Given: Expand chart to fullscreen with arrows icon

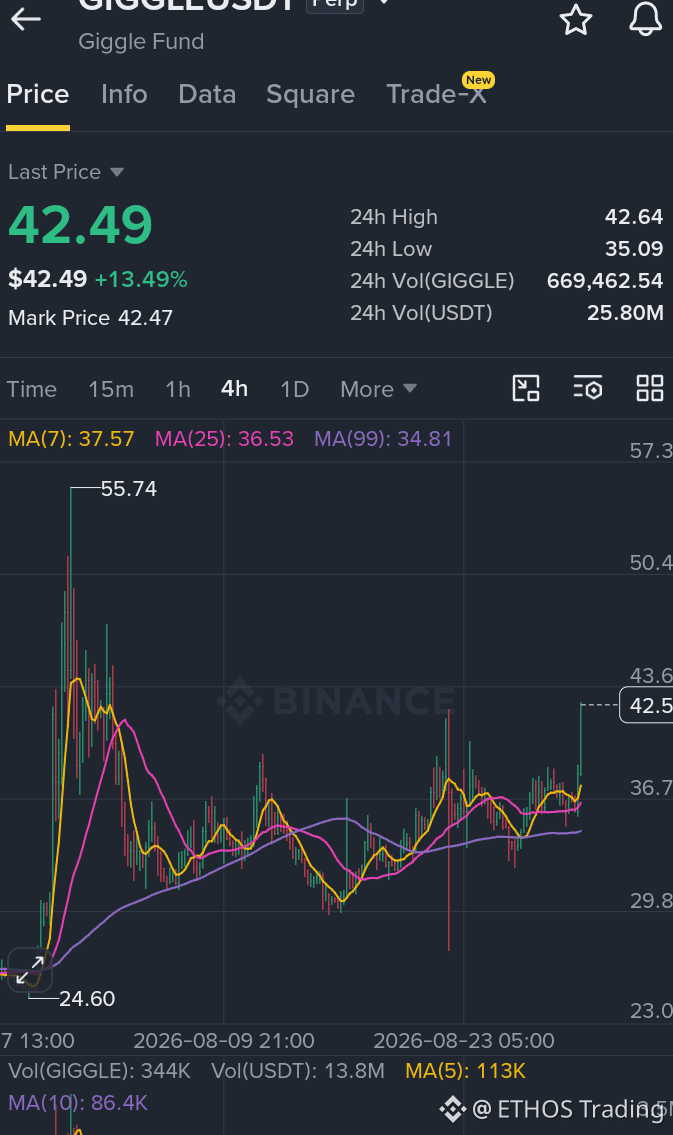Looking at the screenshot, I should tap(30, 969).
